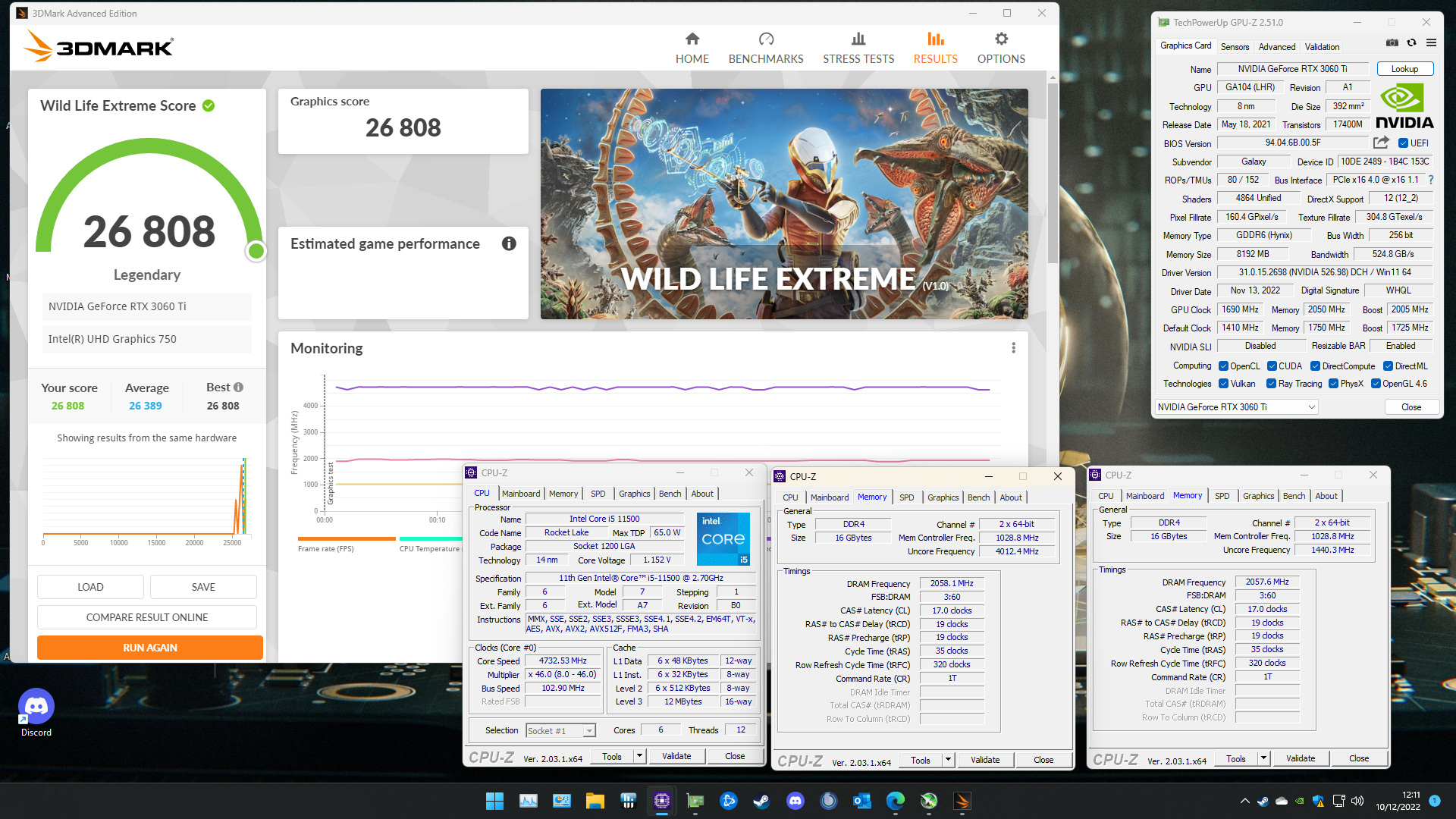Click score distribution chart in 3DMark
Screen dimensions: 1456x819
146,500
